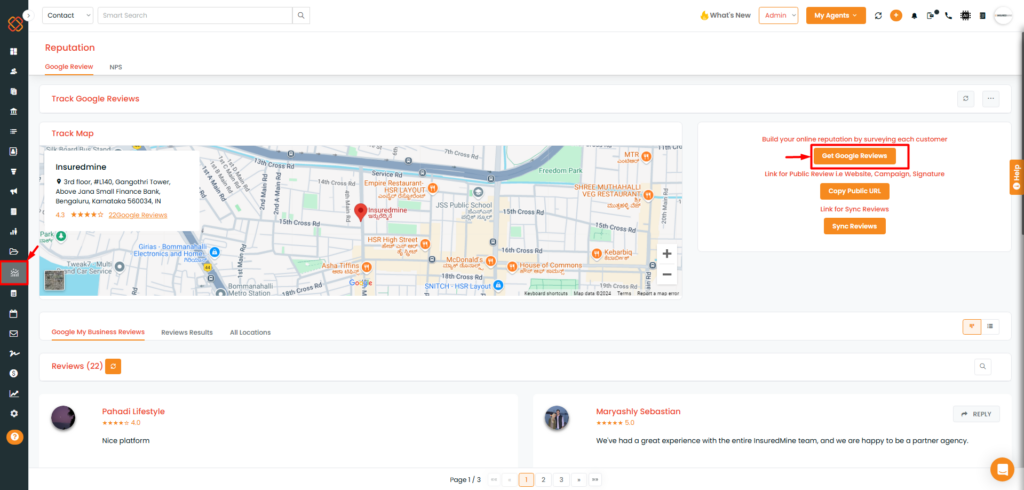1024x490 pixels.
Task: Open the user profile avatar
Action: click(x=1003, y=15)
